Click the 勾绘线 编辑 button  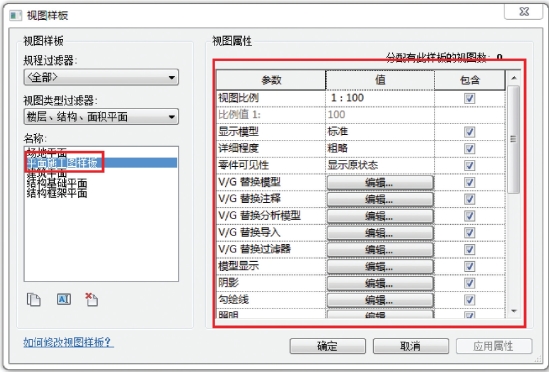click(380, 300)
